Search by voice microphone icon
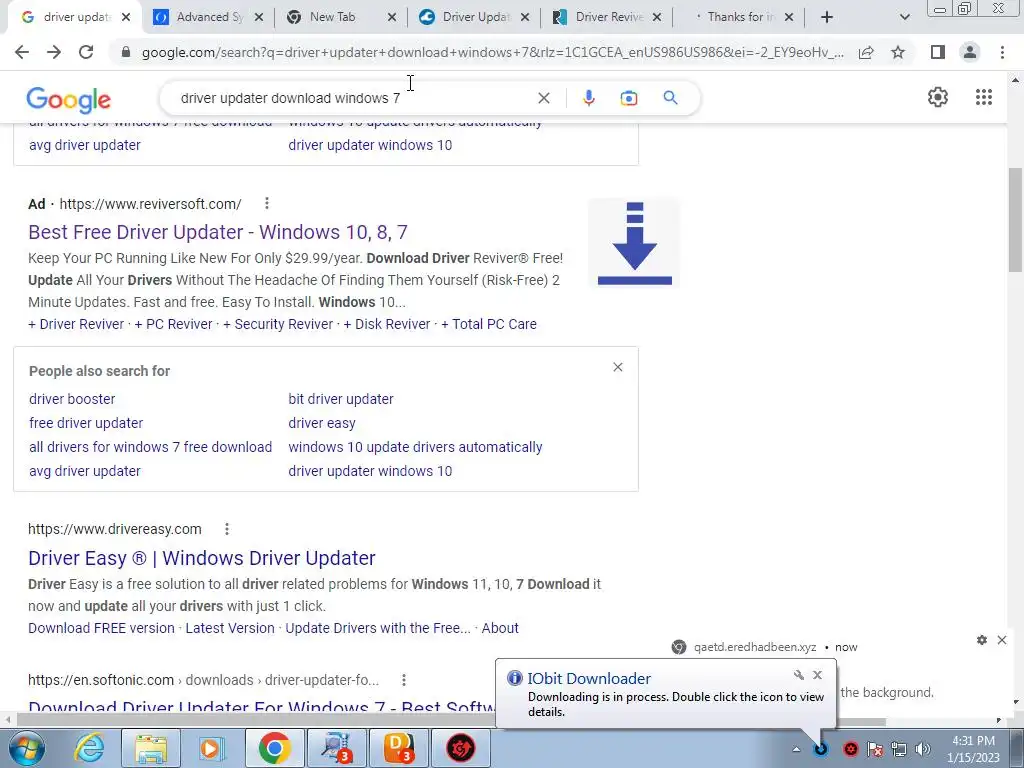Image resolution: width=1024 pixels, height=768 pixels. 588,98
